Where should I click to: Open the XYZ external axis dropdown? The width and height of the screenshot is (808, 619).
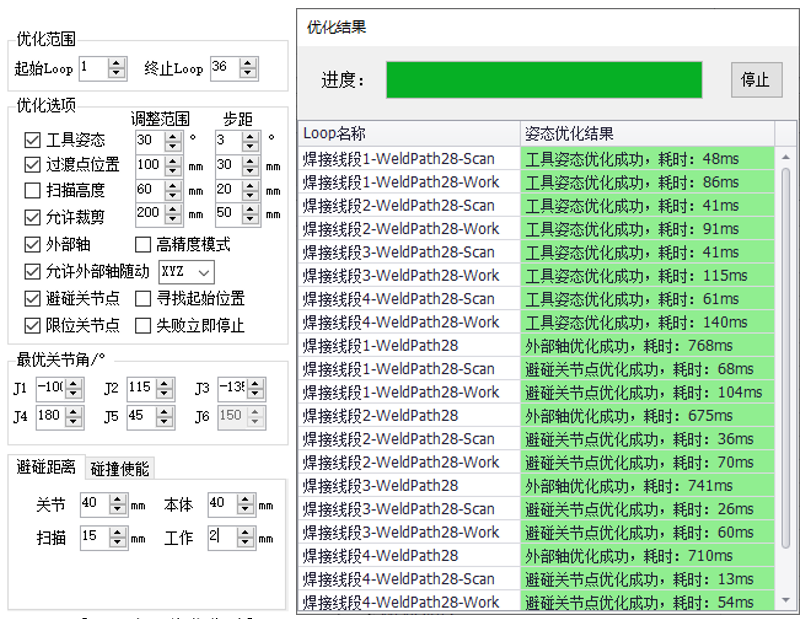tap(186, 271)
